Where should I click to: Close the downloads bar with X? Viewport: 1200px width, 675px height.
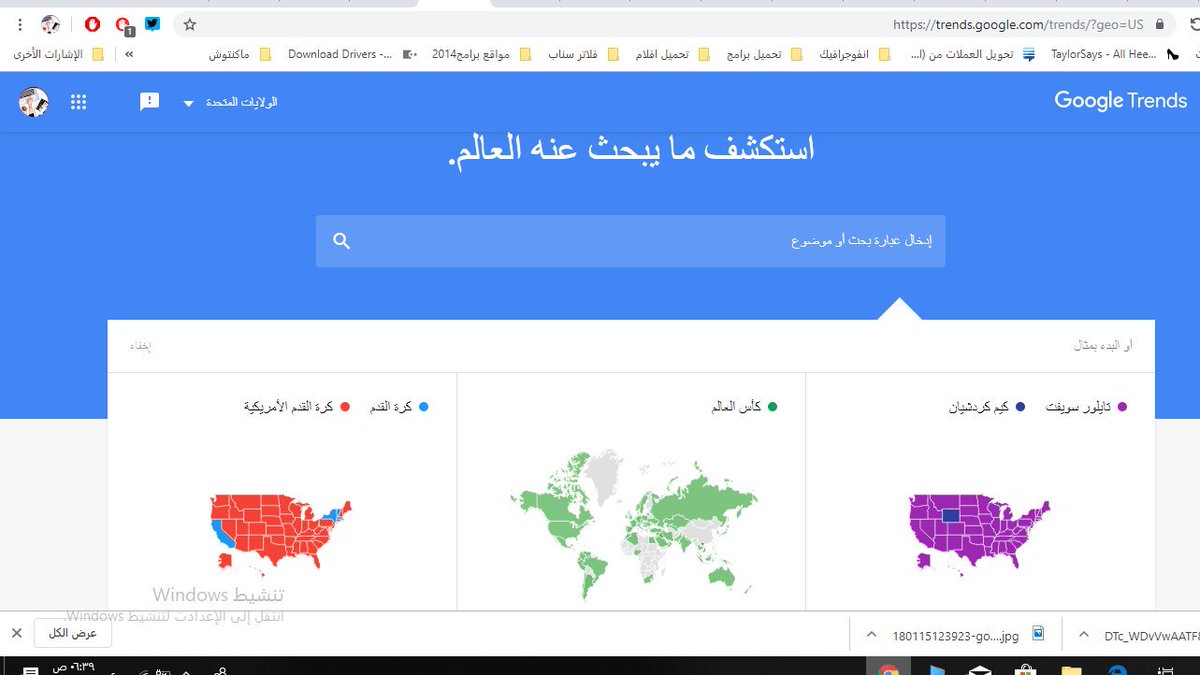tap(16, 633)
